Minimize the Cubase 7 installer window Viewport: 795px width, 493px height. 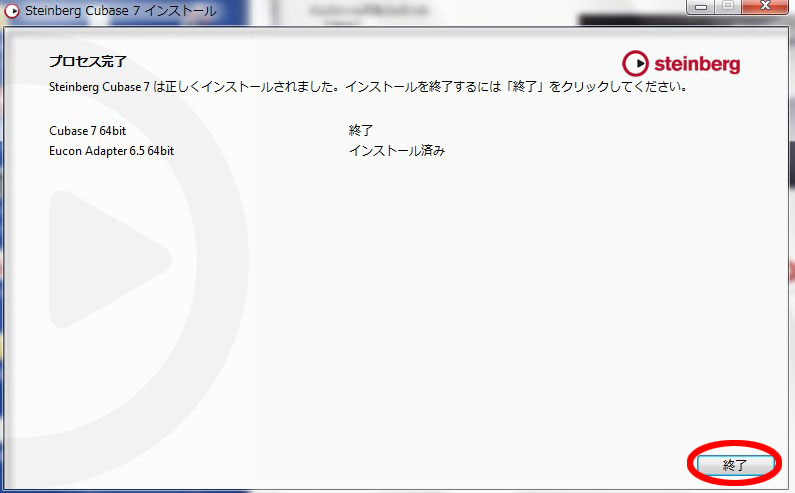[701, 7]
